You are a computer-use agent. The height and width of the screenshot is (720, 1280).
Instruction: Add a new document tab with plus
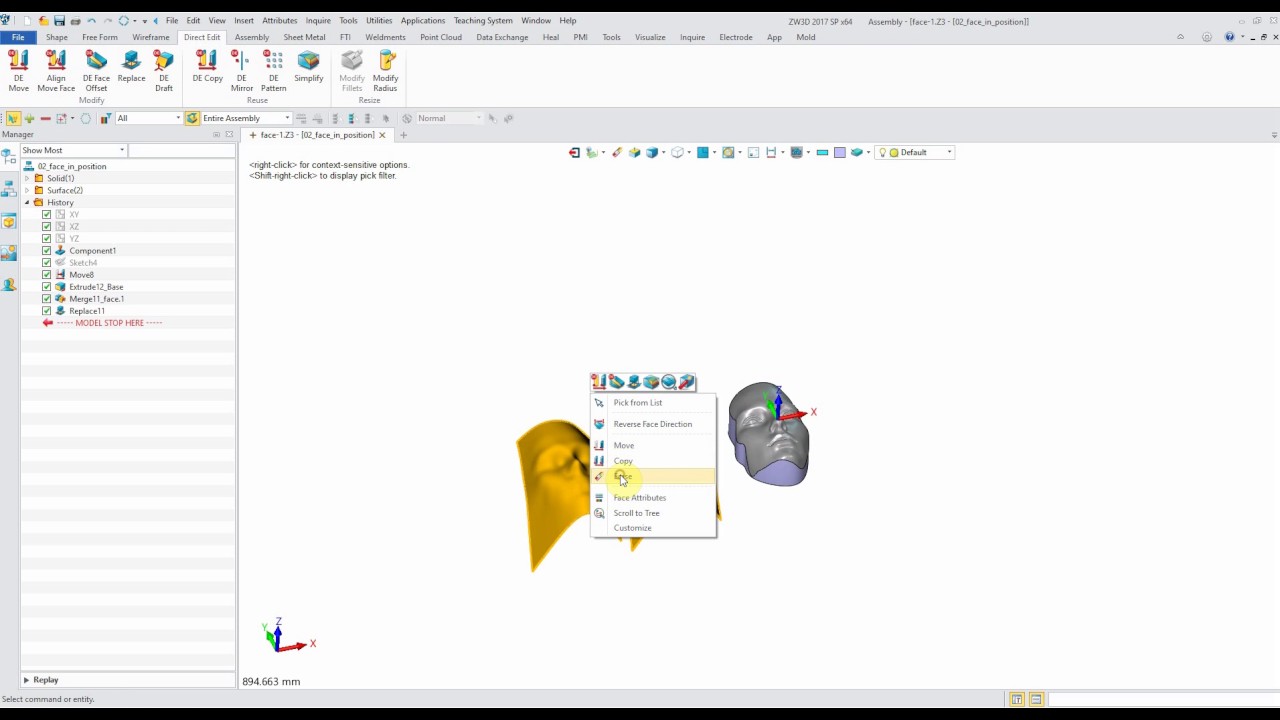(403, 135)
